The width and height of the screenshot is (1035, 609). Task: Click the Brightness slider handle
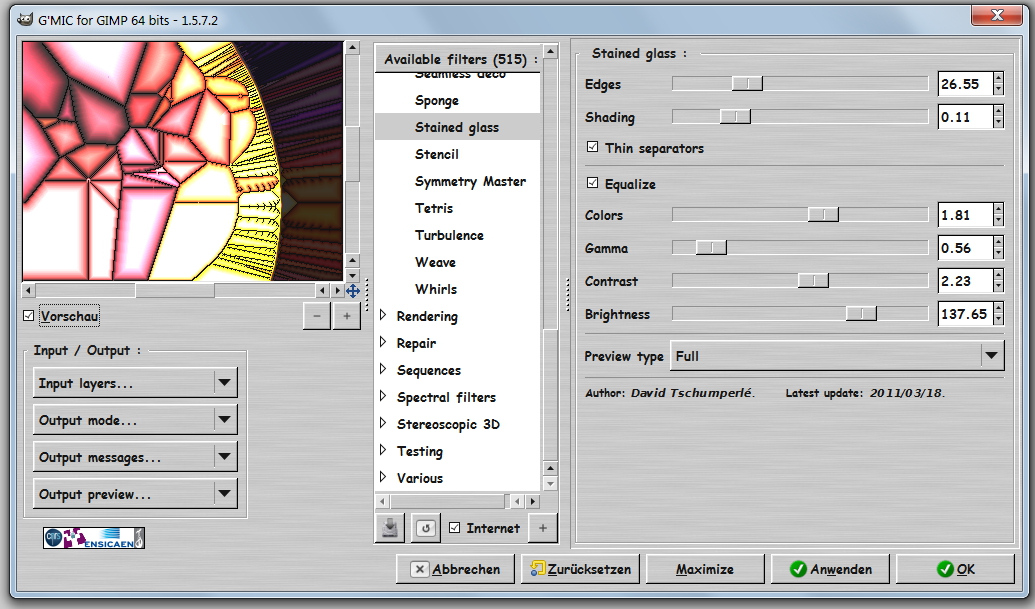click(861, 314)
